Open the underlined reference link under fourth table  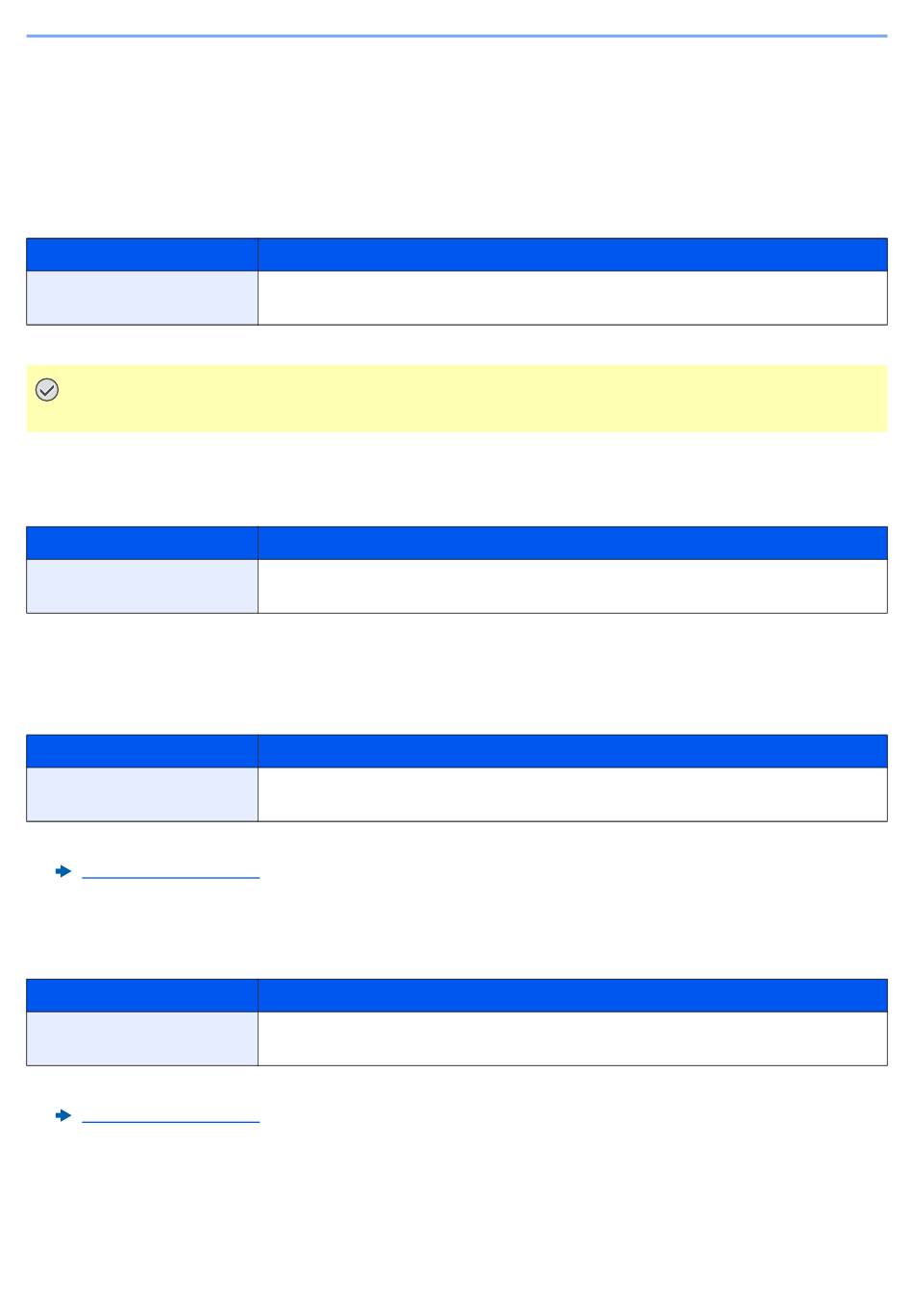coord(171,1120)
